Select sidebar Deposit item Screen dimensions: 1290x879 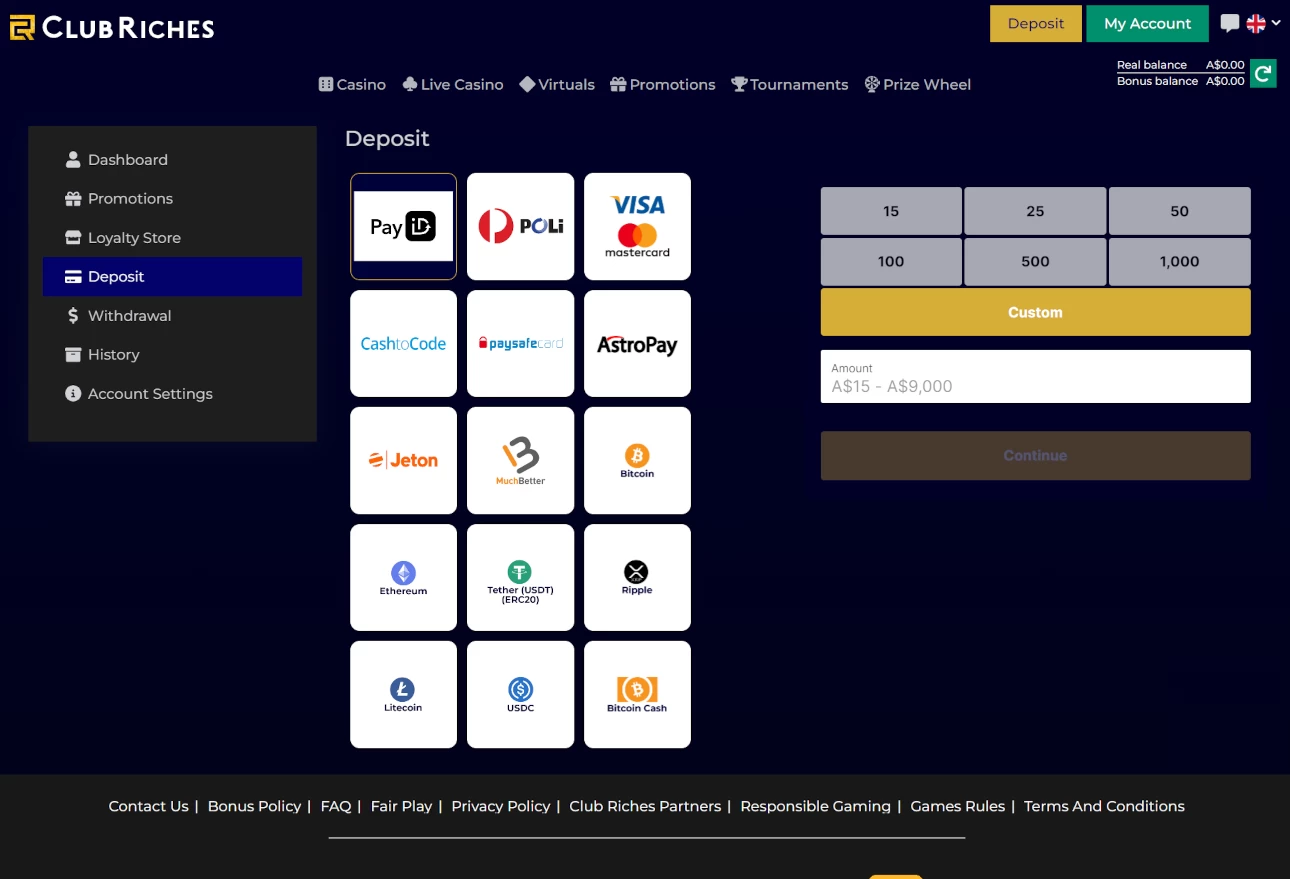point(172,277)
